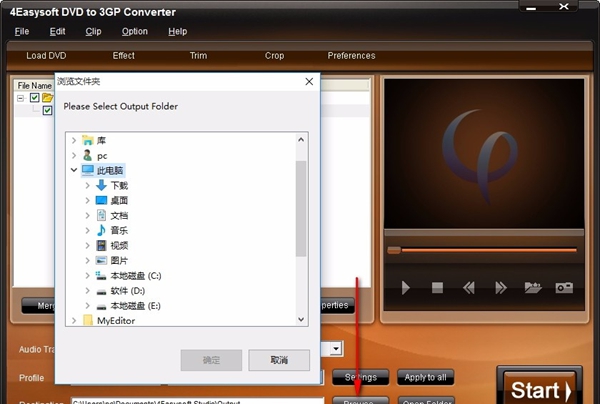Click folder tree scrollbar up arrow
Viewport: 600px width, 404px height.
coord(301,140)
